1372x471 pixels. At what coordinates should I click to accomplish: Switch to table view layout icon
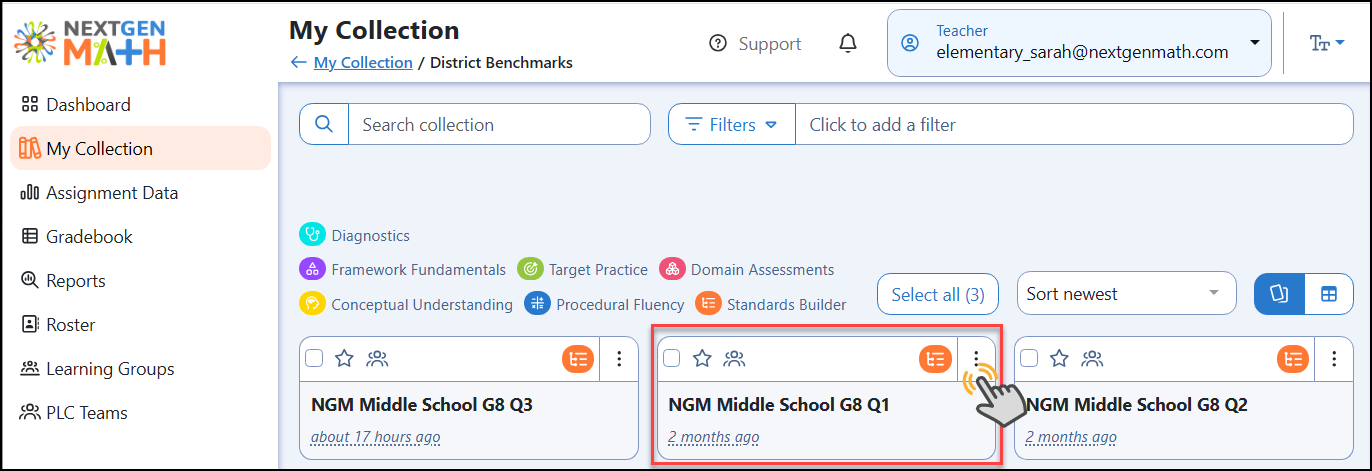pos(1328,294)
